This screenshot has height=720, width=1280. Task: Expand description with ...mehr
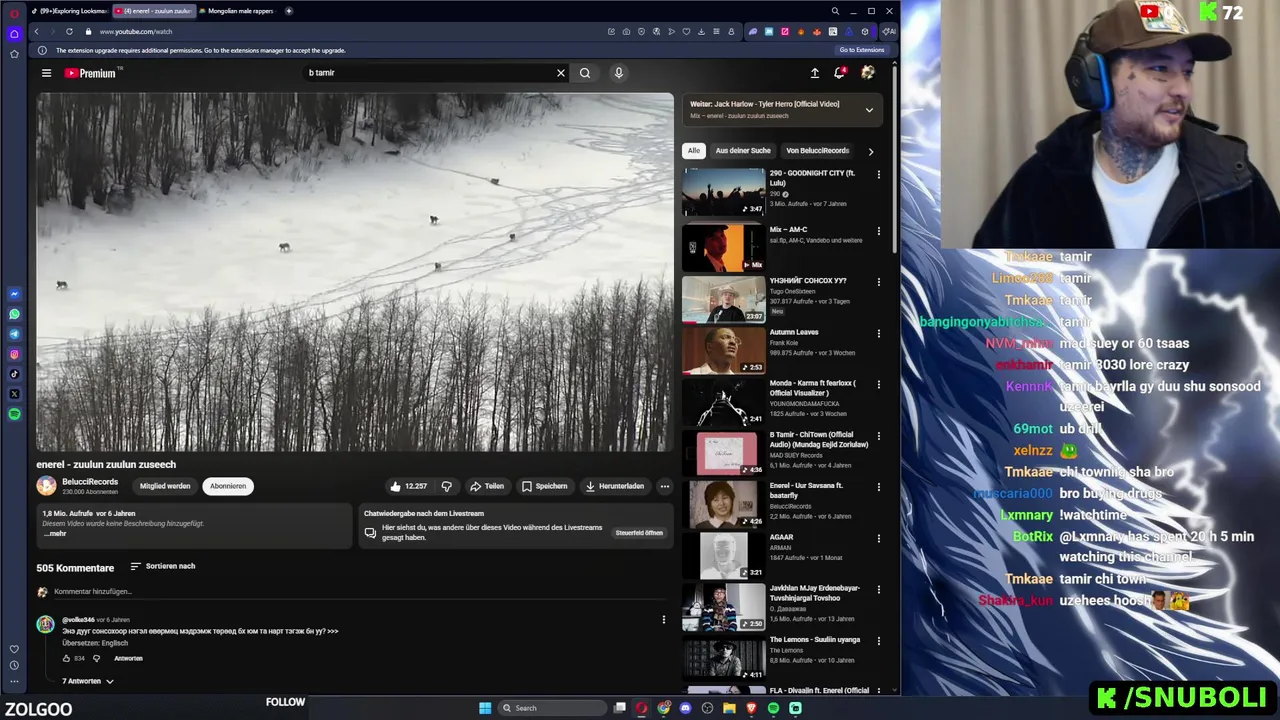55,534
